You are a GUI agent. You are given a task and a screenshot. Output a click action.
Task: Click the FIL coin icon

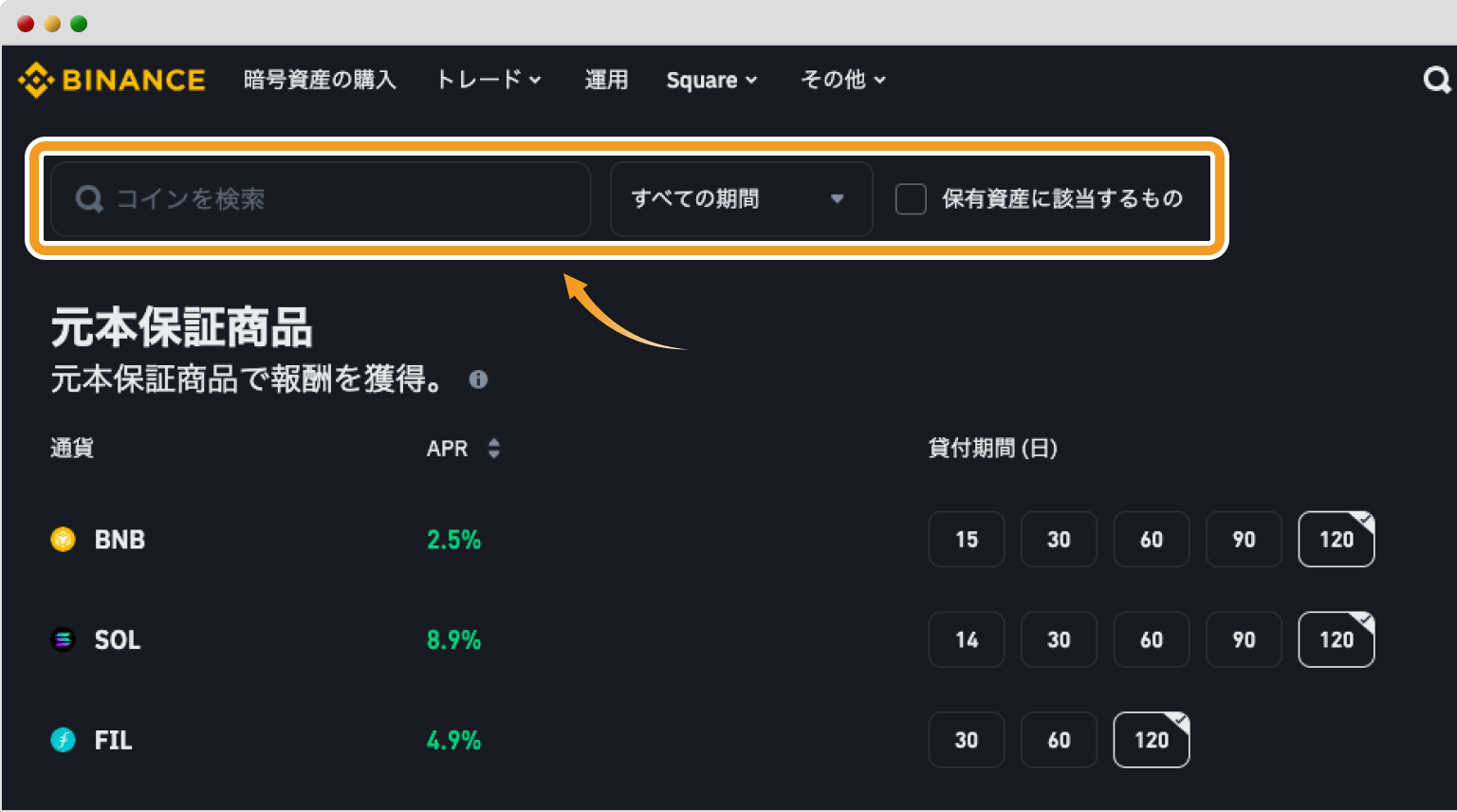click(x=62, y=740)
